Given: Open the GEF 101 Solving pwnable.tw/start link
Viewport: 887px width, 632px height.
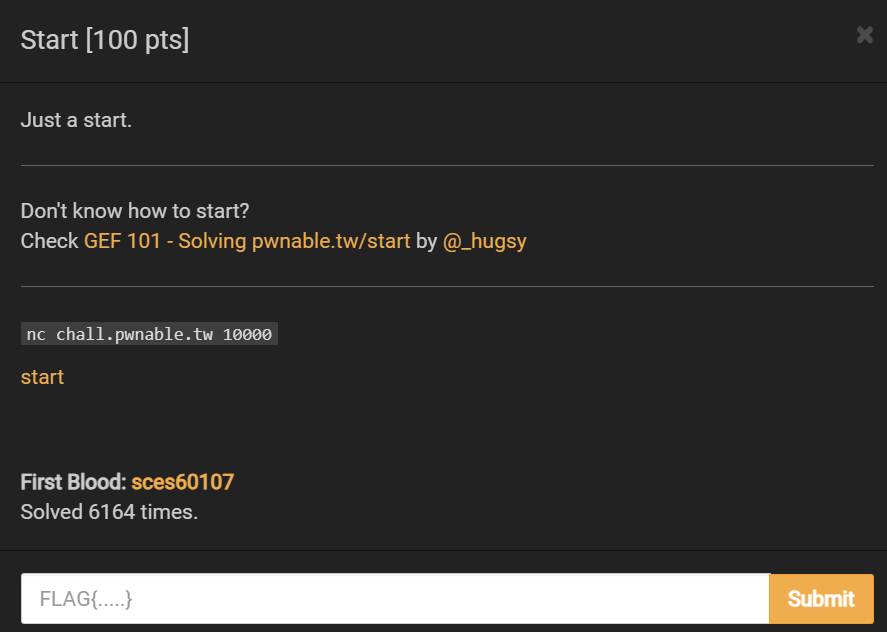Looking at the screenshot, I should 247,242.
